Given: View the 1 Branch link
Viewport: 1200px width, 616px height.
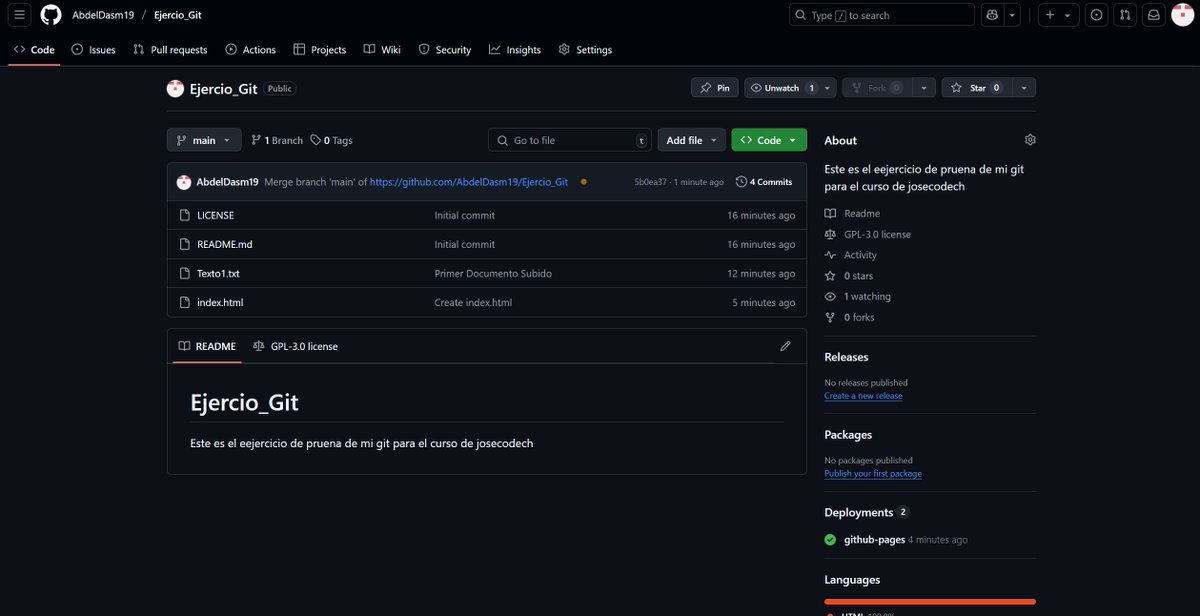Looking at the screenshot, I should click(x=277, y=140).
